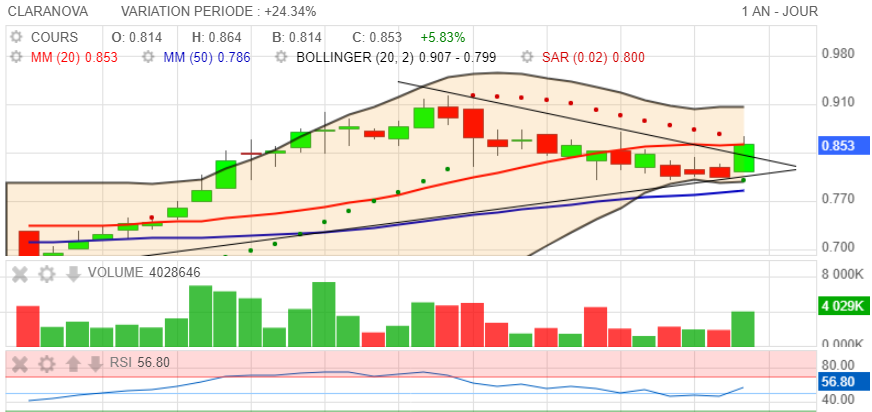Open settings gear next to COURS
Screen dimensions: 872x412
[17, 37]
